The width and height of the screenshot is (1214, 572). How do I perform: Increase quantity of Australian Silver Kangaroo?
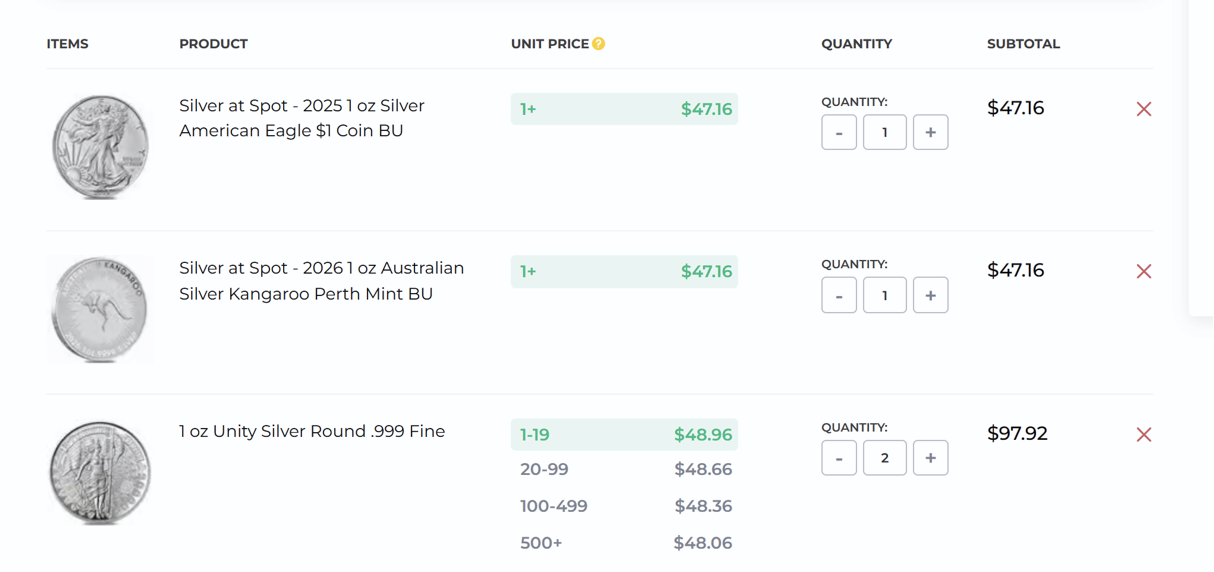click(930, 296)
